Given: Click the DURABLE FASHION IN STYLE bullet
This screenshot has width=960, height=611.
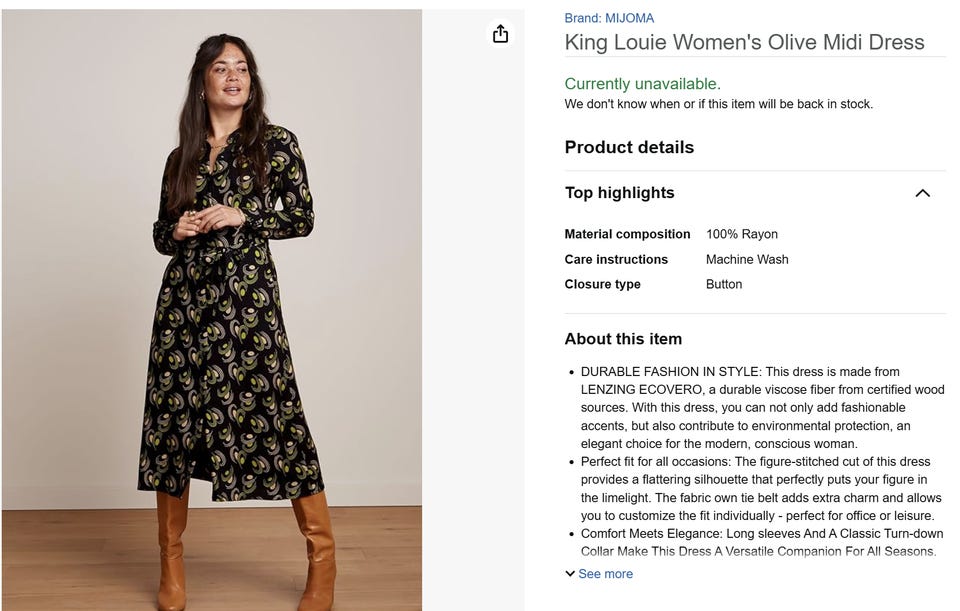Looking at the screenshot, I should 760,408.
